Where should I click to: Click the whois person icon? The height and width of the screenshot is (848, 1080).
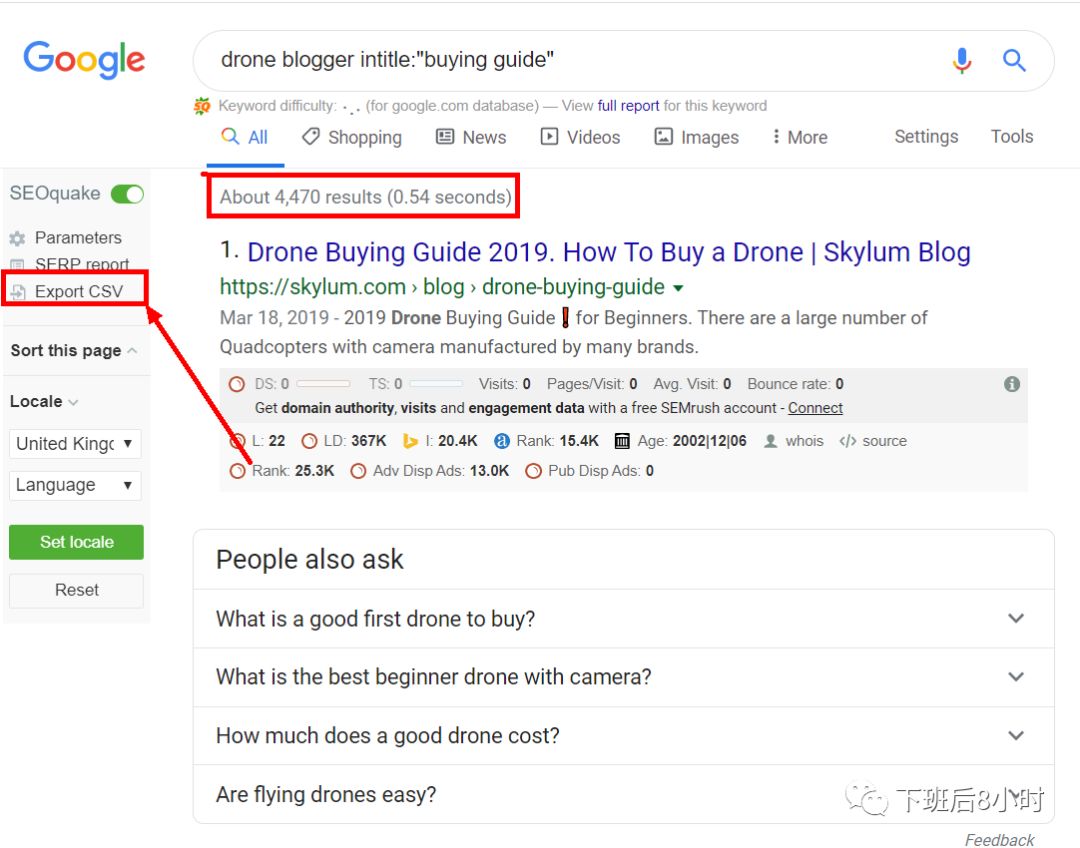(x=771, y=441)
